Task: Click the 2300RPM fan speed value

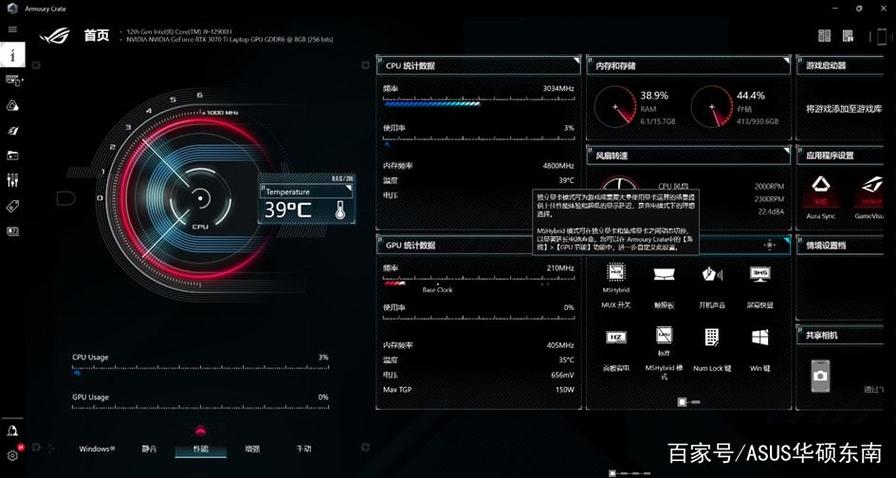Action: (769, 199)
